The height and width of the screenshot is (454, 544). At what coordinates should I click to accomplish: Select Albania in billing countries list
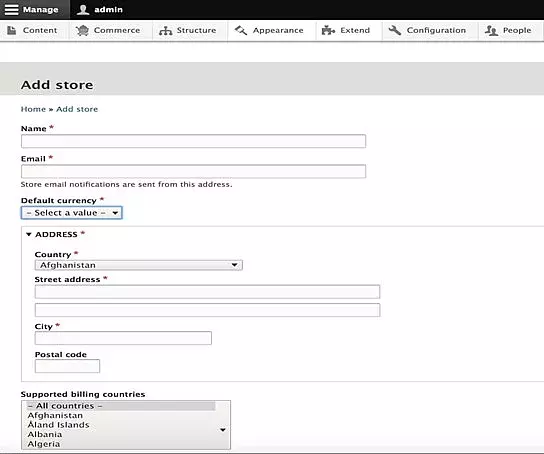coord(120,435)
